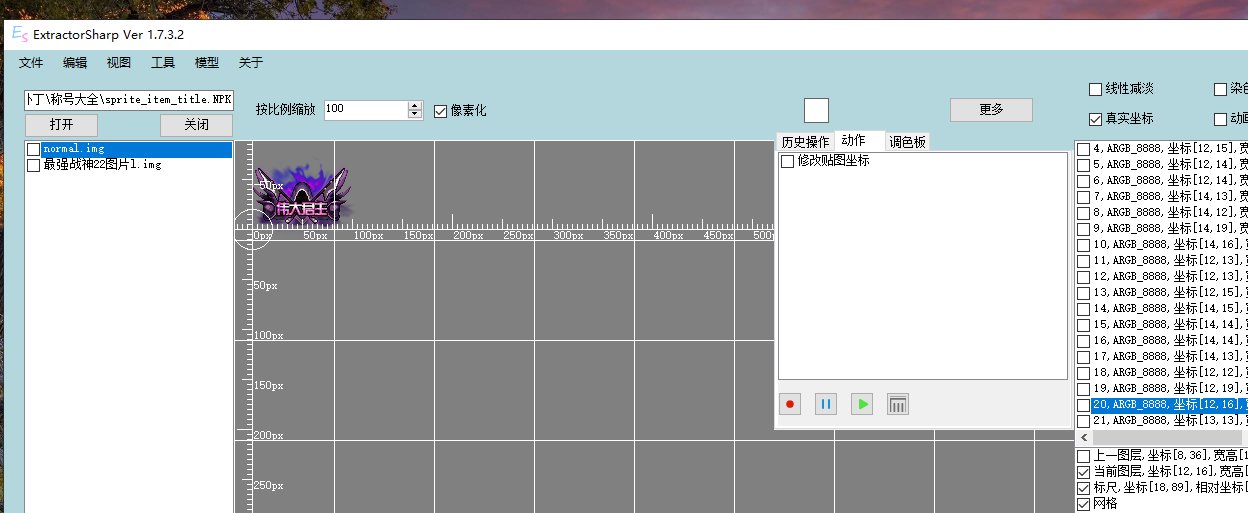Viewport: 1248px width, 513px height.
Task: Click the 打开 button
Action: 61,125
